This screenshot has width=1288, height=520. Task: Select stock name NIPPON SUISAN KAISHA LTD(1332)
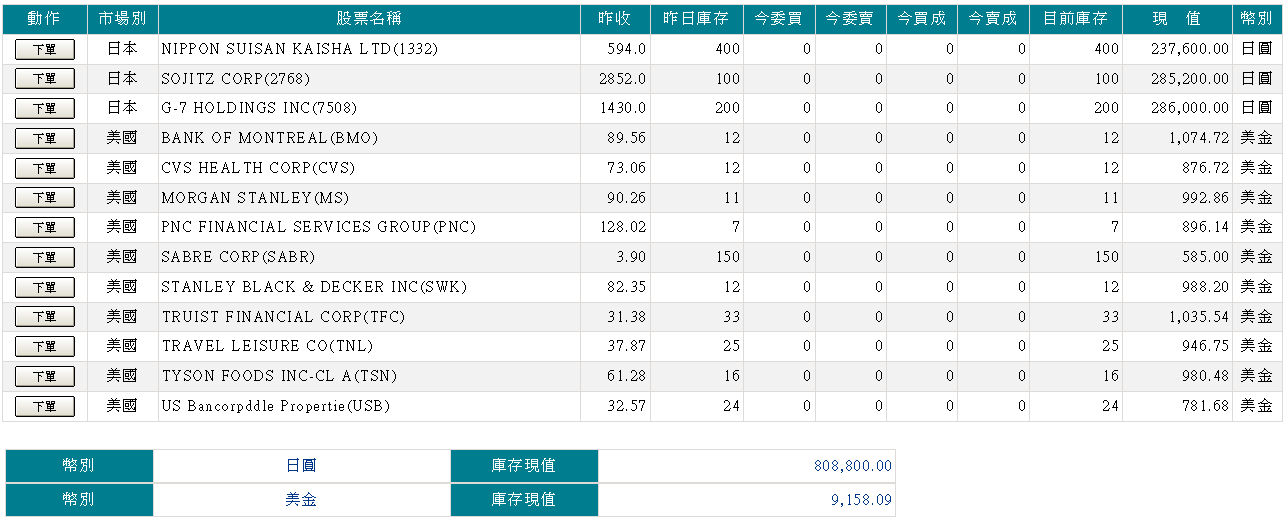coord(300,49)
